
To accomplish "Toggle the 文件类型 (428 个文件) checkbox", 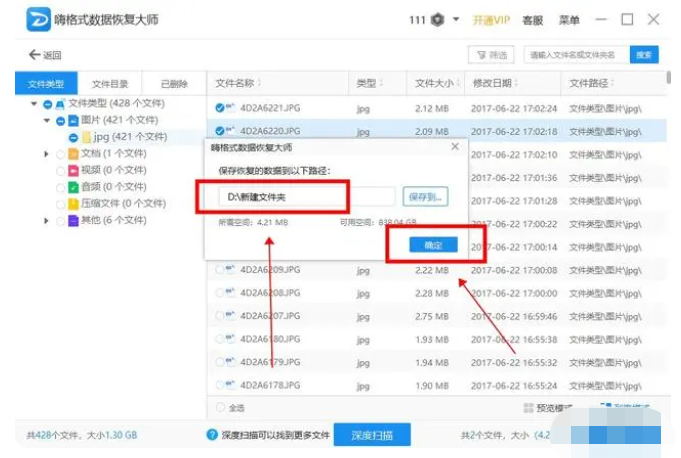I will tap(48, 104).
